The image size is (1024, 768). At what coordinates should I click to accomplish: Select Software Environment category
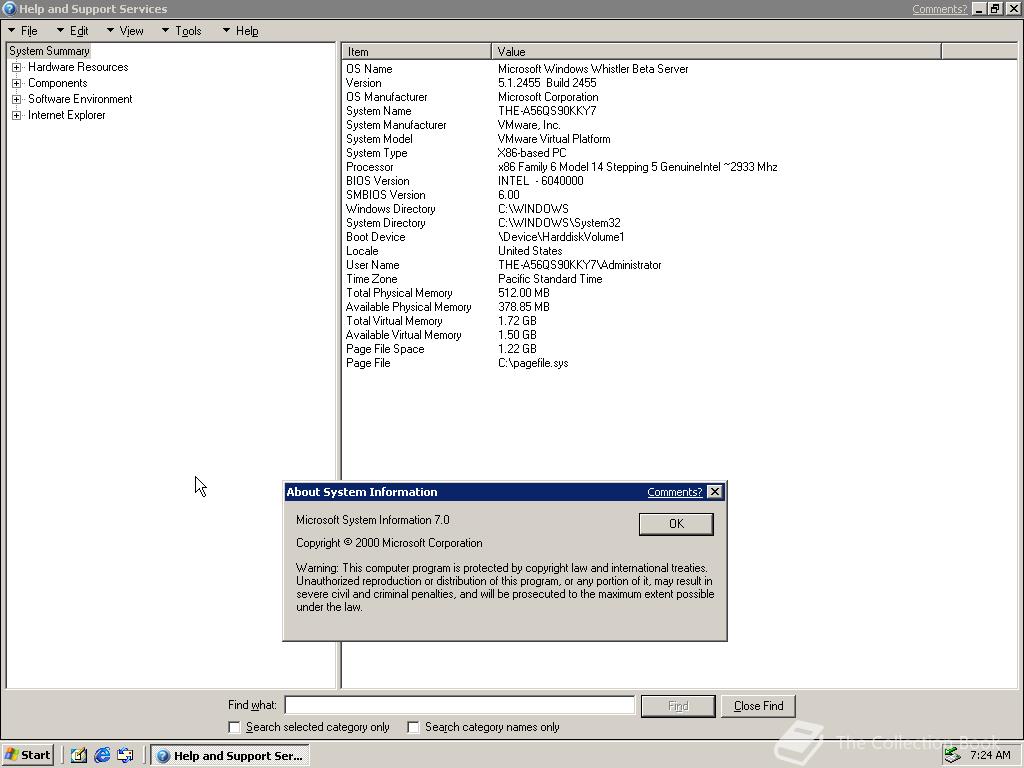[80, 99]
